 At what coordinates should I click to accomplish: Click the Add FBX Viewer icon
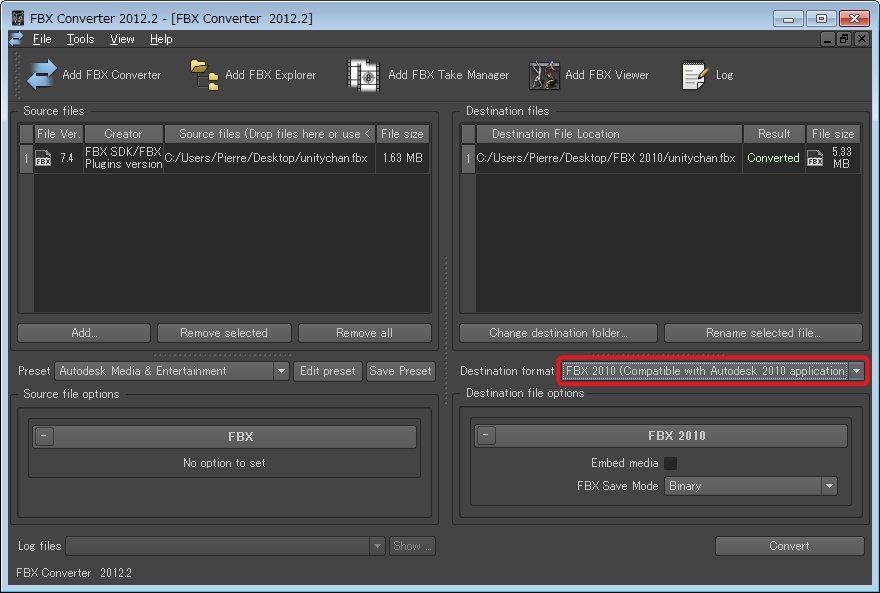(544, 75)
